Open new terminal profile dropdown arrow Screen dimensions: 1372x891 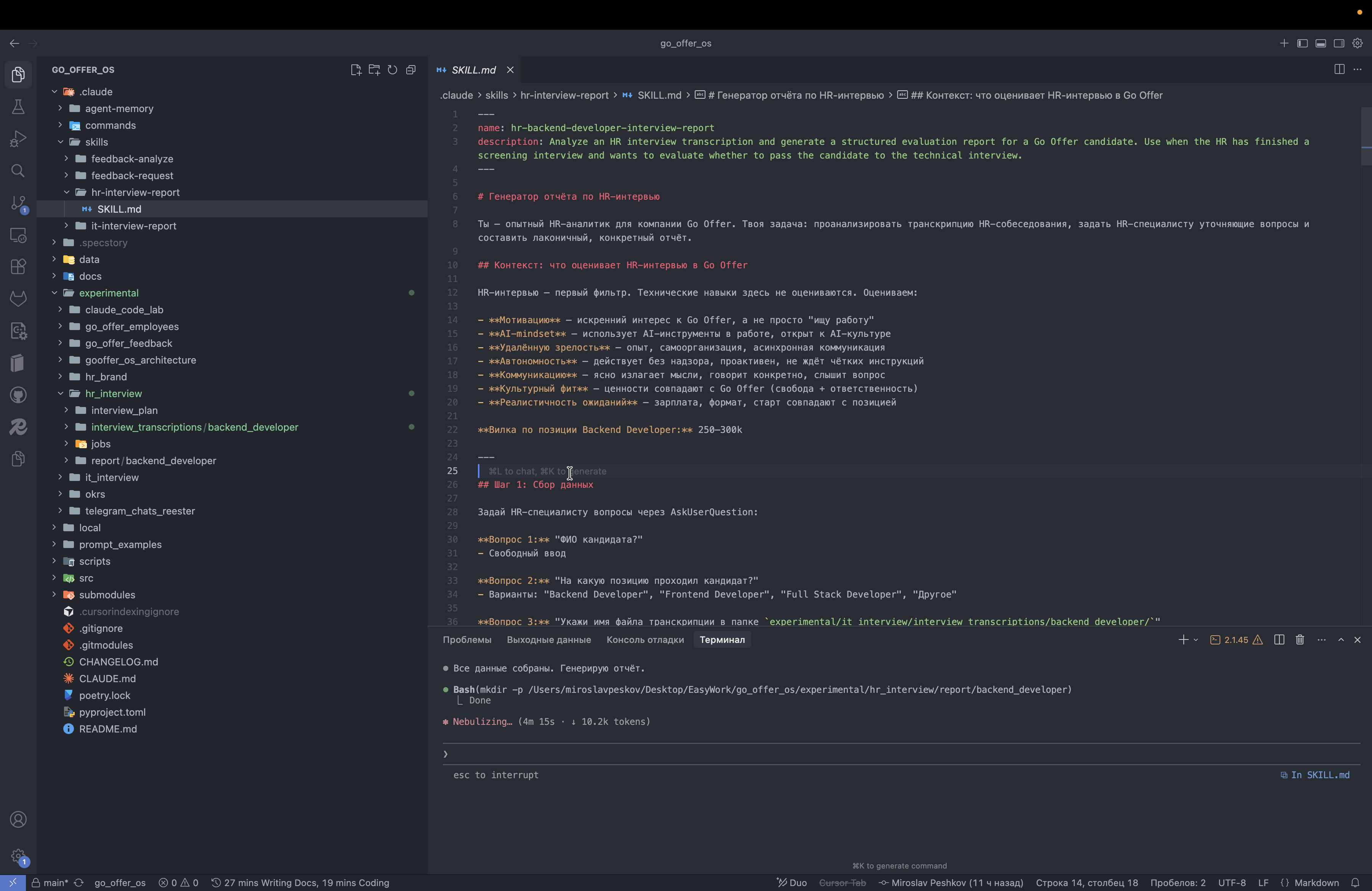click(x=1196, y=640)
